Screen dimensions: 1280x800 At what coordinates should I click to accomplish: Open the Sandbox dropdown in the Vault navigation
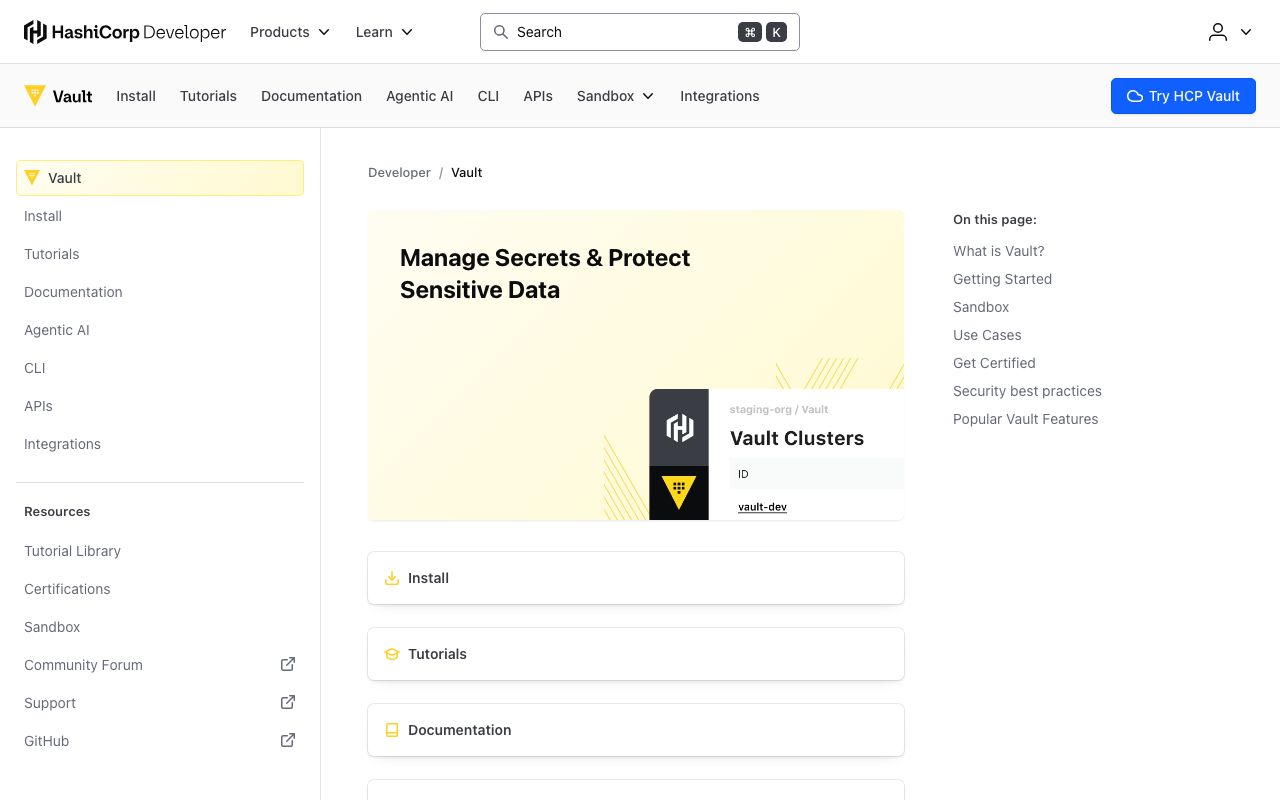coord(615,96)
